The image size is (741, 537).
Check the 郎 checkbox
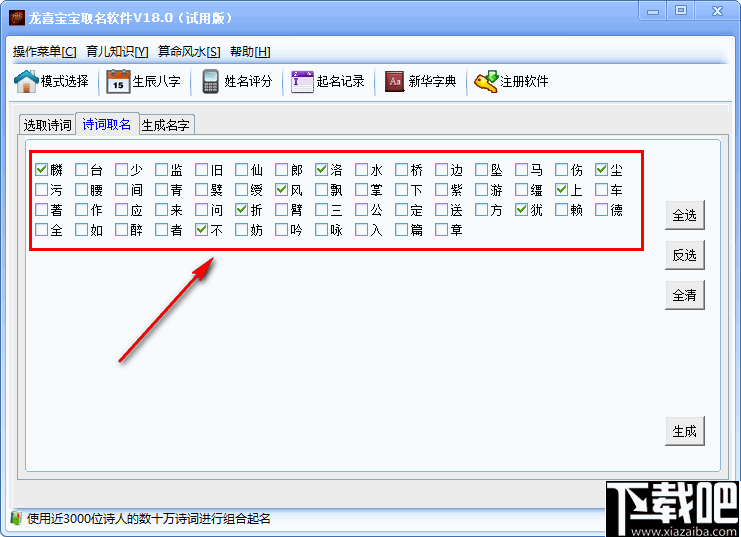coord(282,169)
